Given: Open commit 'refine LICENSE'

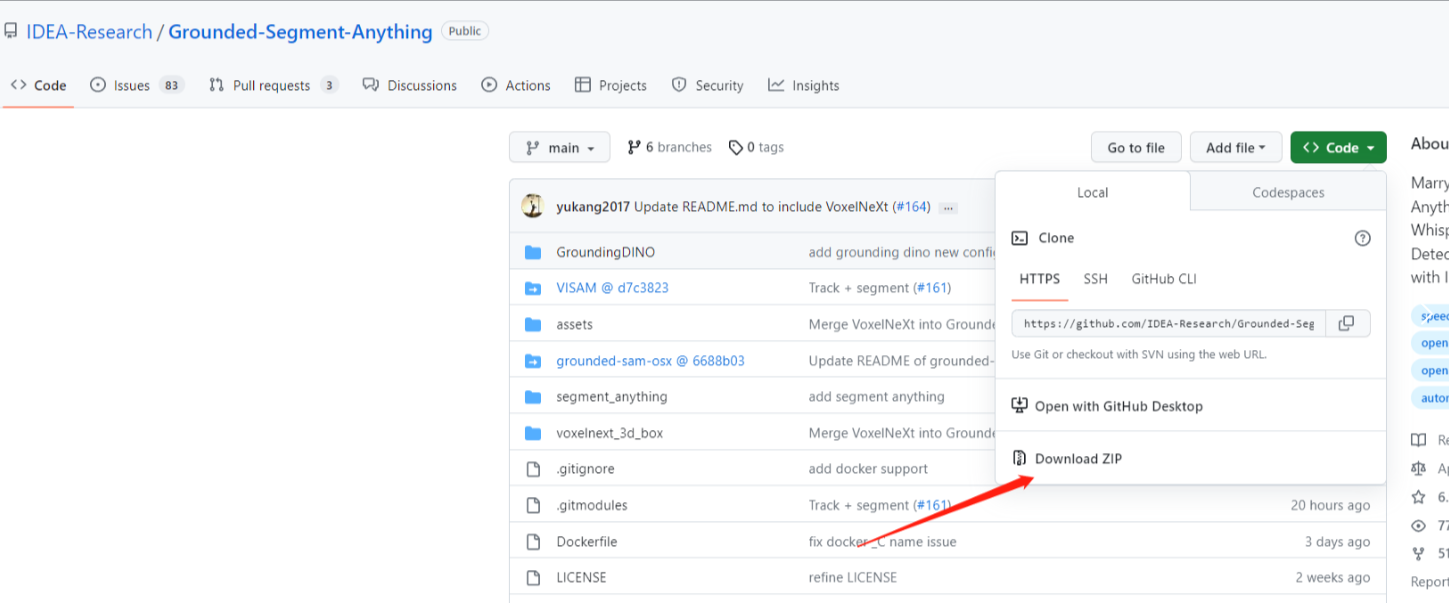Looking at the screenshot, I should pos(852,577).
